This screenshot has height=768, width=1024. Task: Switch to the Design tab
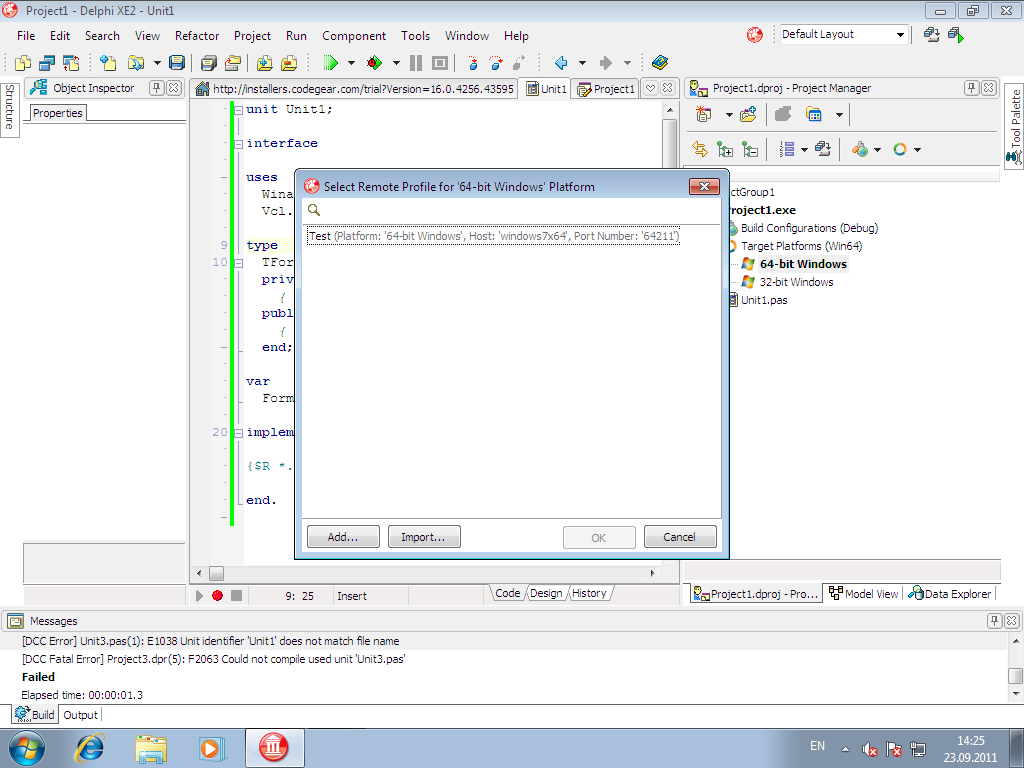click(546, 593)
